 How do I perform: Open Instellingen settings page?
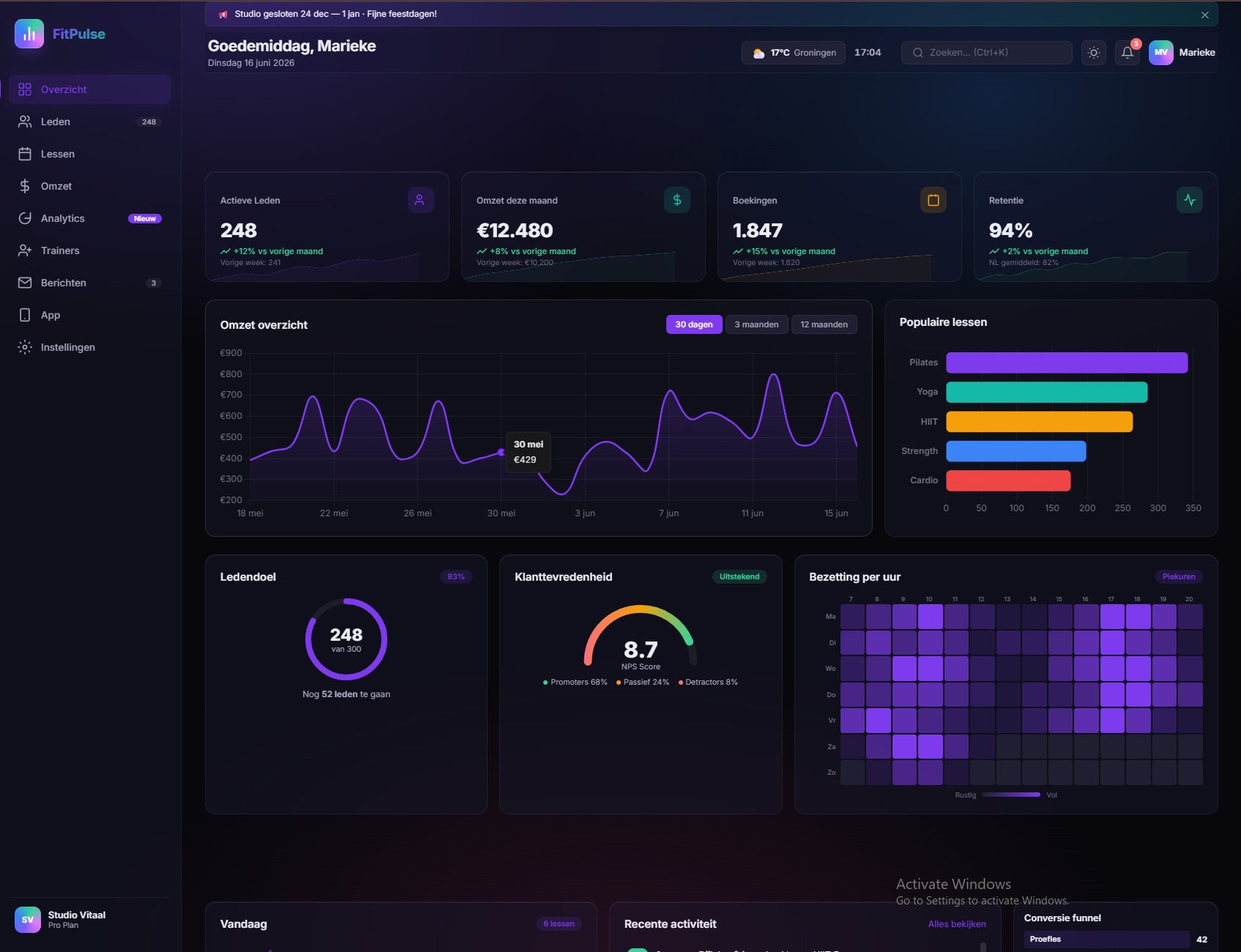[x=90, y=347]
